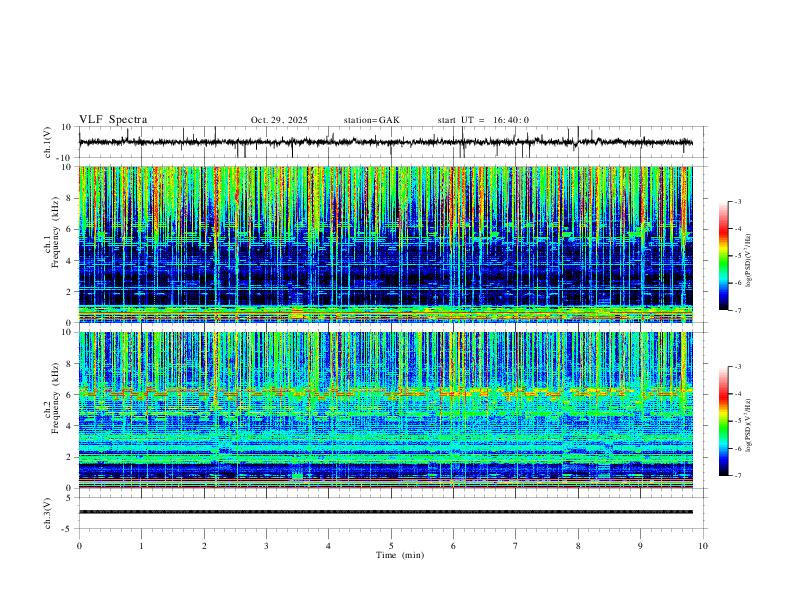The height and width of the screenshot is (612, 792).
Task: Click the ch.2 spectrogram 4 kHz tick label
Action: [x=69, y=426]
